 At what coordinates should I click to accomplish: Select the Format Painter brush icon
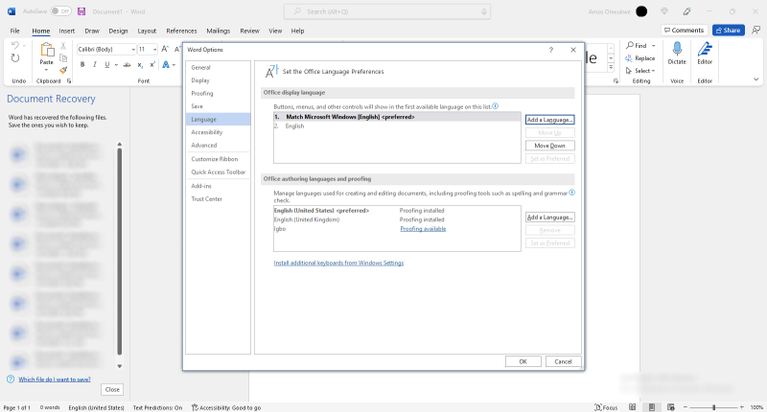point(63,70)
